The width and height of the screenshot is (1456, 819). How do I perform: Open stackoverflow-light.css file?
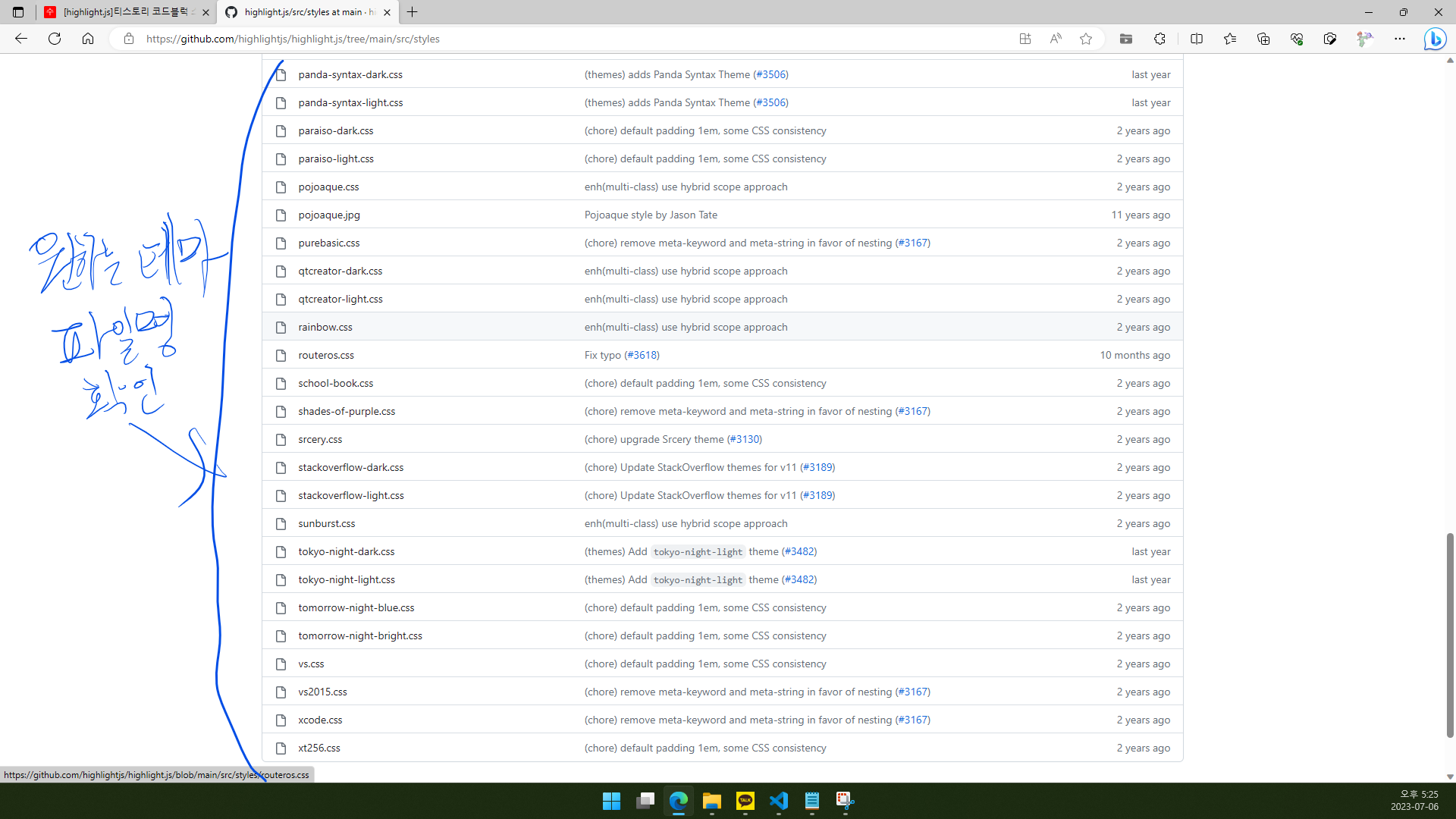pos(351,495)
